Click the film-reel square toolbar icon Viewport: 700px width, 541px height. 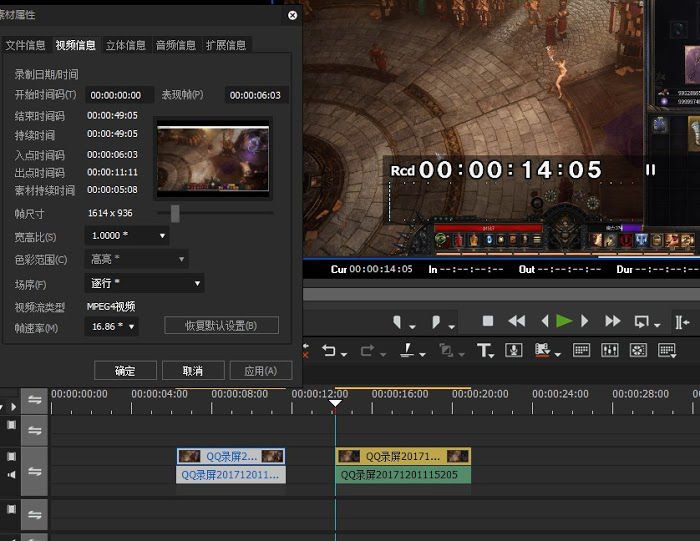coord(638,350)
